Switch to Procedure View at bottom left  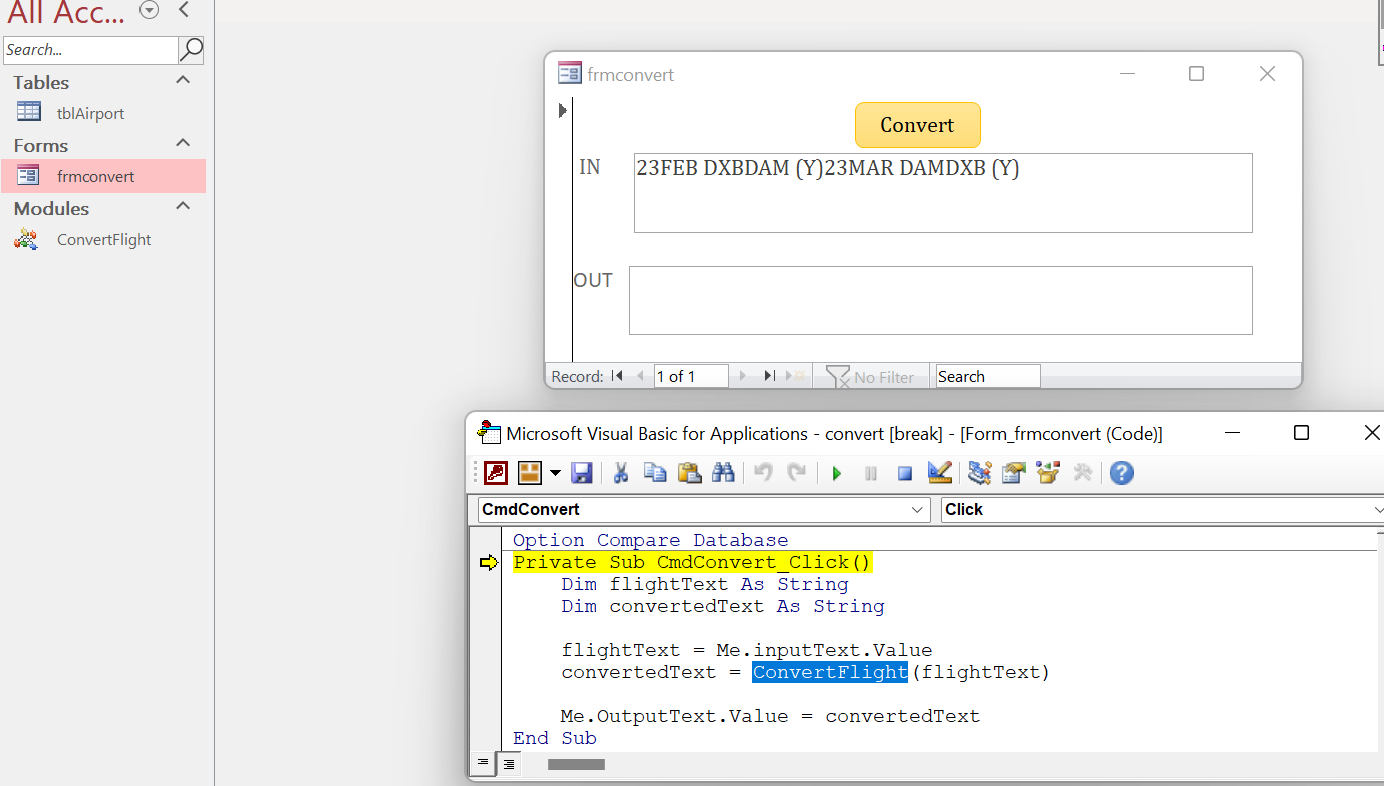coord(483,764)
